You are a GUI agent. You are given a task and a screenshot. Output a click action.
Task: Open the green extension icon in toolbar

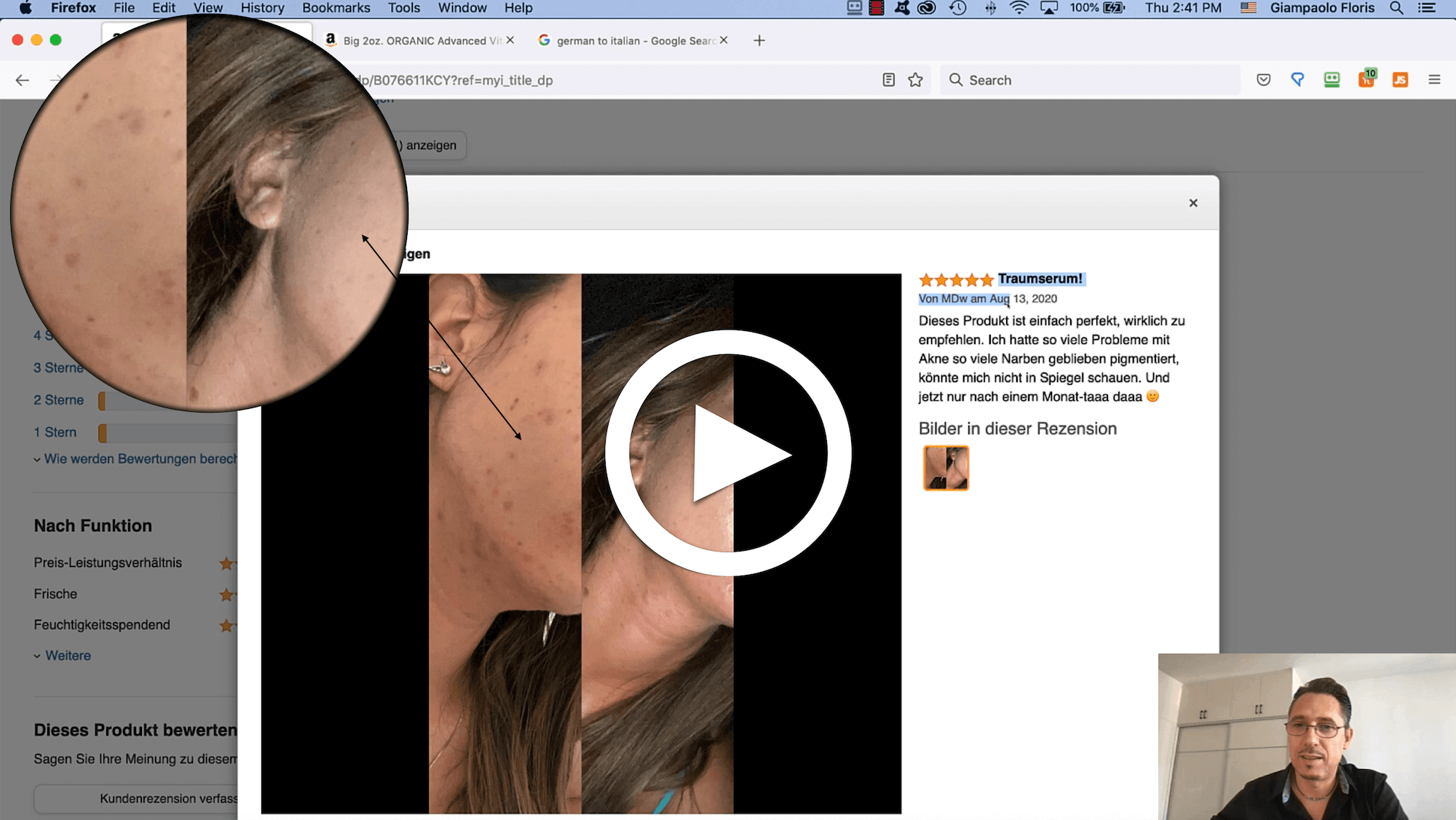(x=1332, y=80)
